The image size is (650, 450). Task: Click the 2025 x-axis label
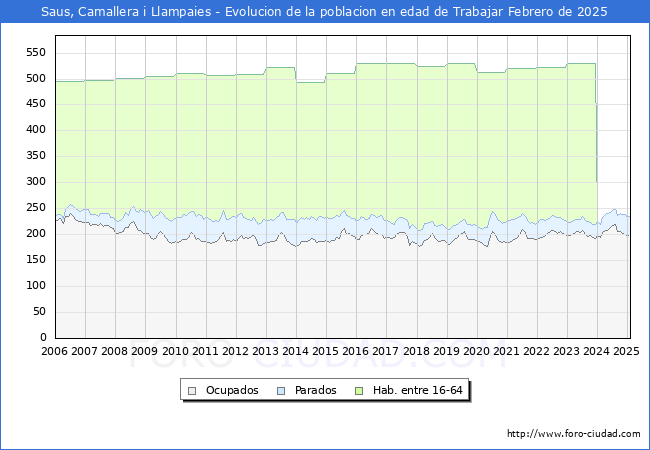coord(626,351)
